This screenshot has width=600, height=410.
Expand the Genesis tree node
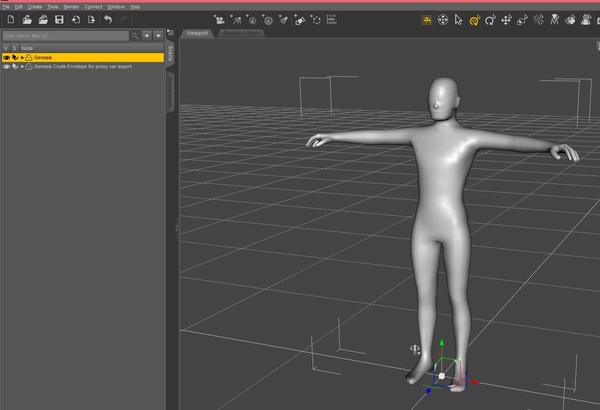point(22,58)
